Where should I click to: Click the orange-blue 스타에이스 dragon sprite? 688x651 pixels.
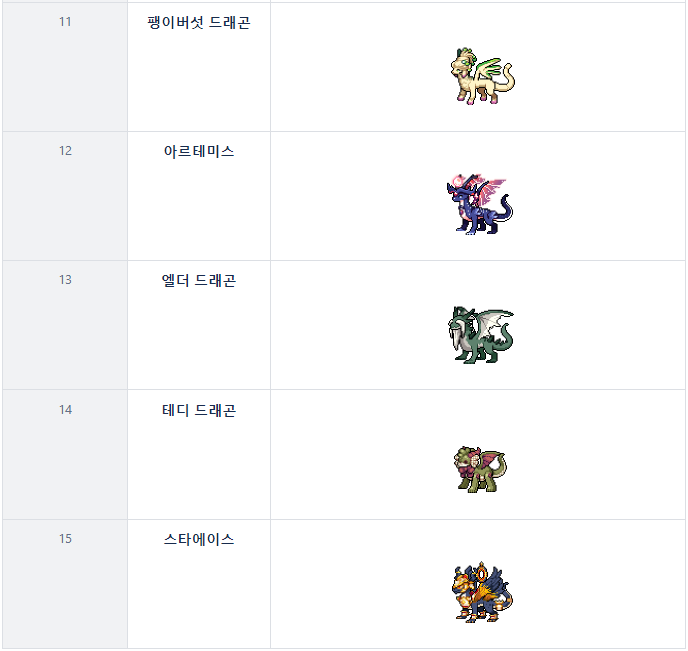481,594
